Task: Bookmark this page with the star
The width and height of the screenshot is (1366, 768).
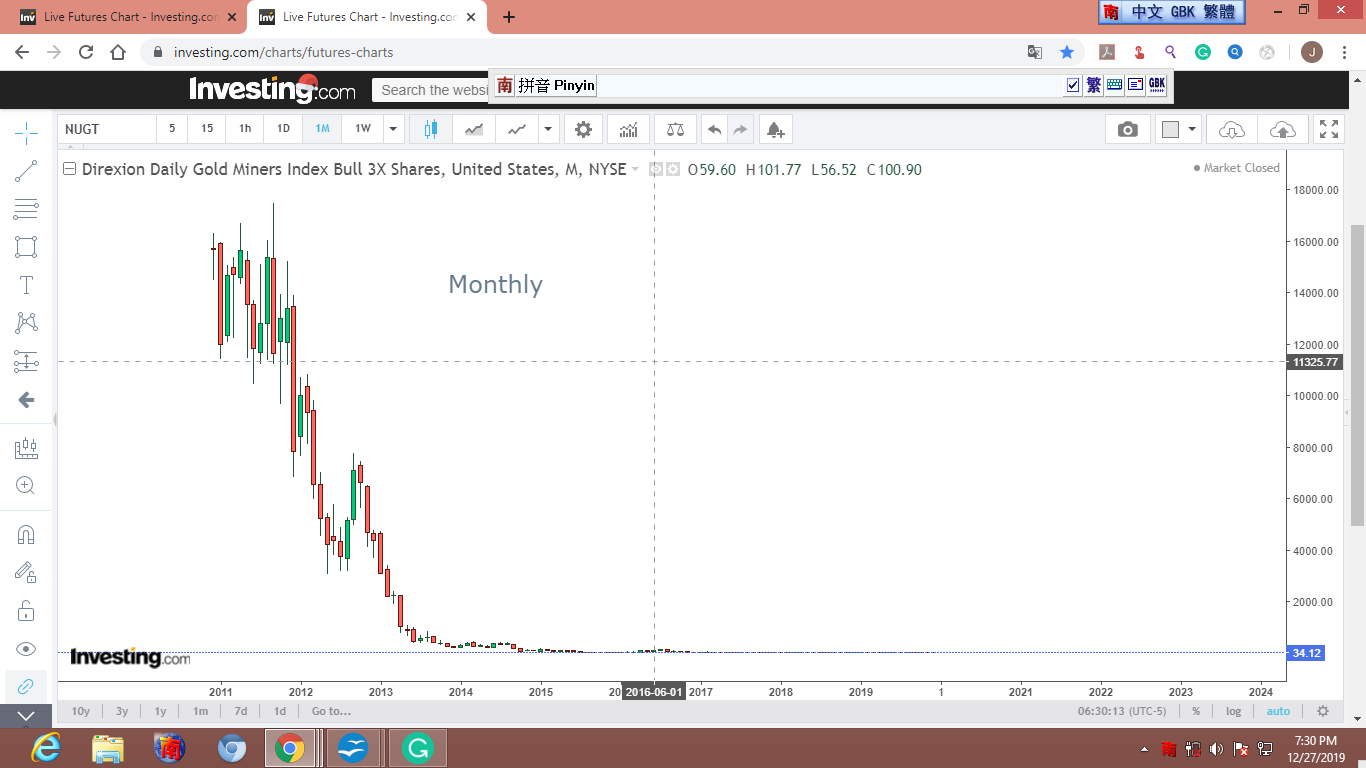Action: pyautogui.click(x=1067, y=52)
